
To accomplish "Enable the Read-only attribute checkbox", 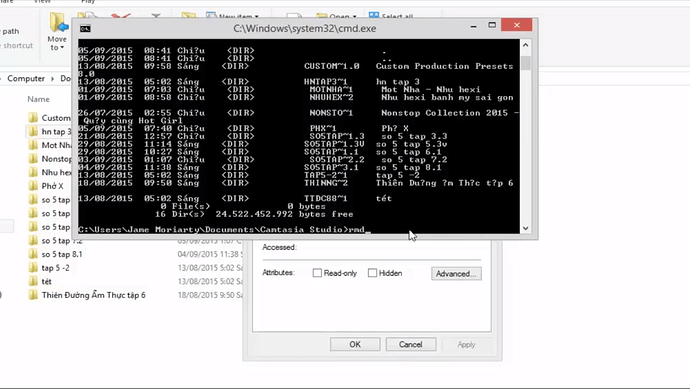I will pyautogui.click(x=317, y=273).
